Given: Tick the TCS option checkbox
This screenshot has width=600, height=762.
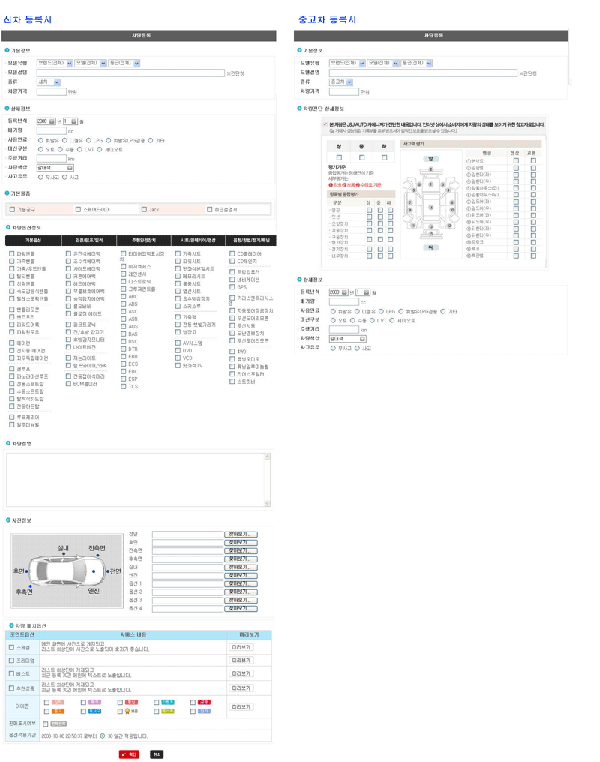Looking at the screenshot, I should tap(123, 386).
